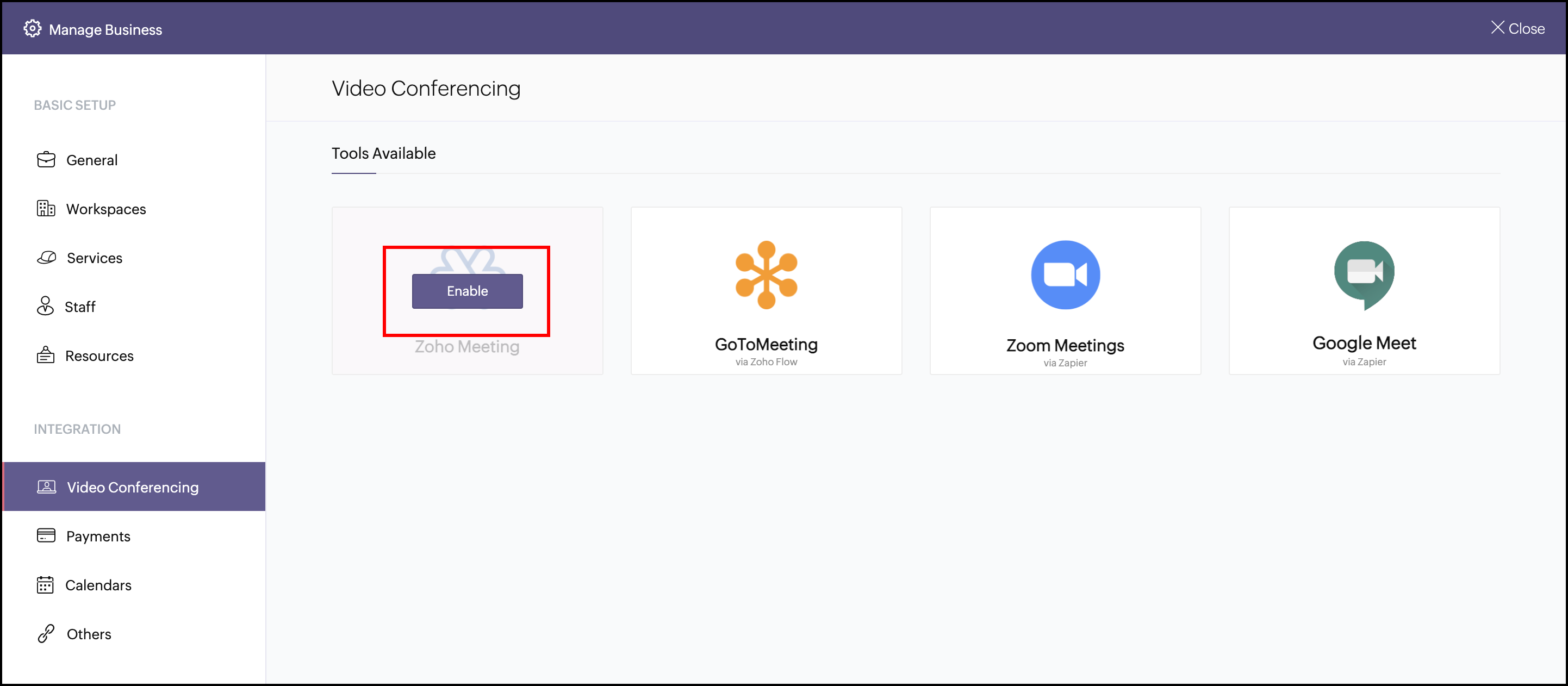Click the Manage Business gear icon
Image resolution: width=1568 pixels, height=686 pixels.
(x=32, y=29)
